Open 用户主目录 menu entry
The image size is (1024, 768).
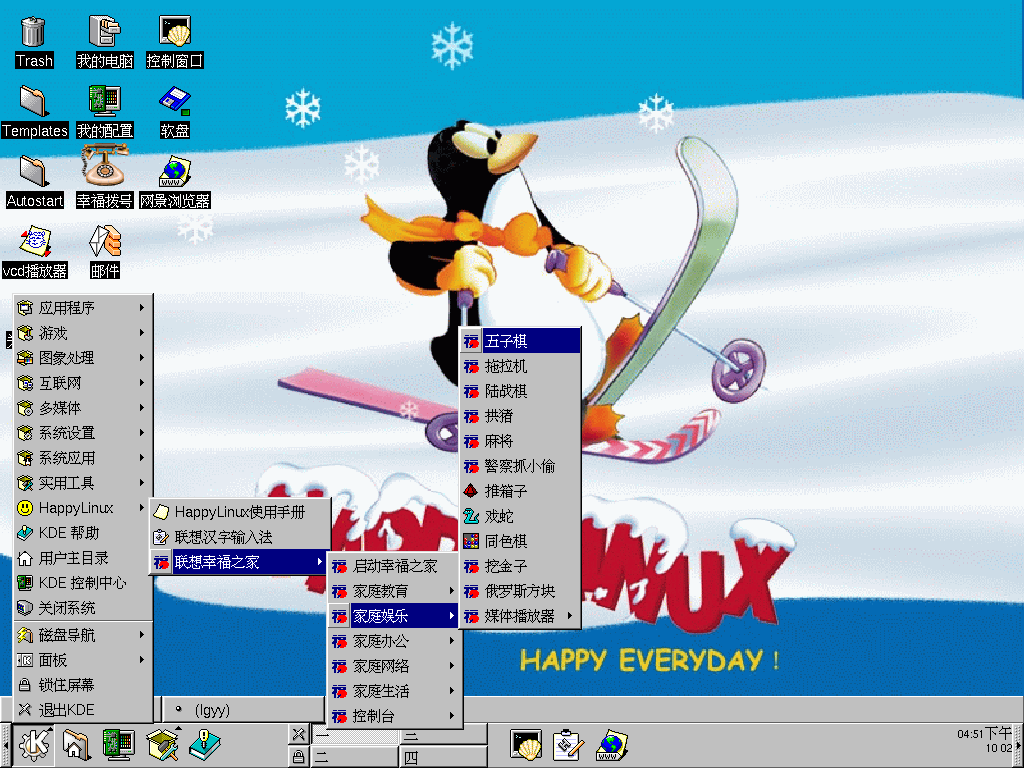point(83,558)
